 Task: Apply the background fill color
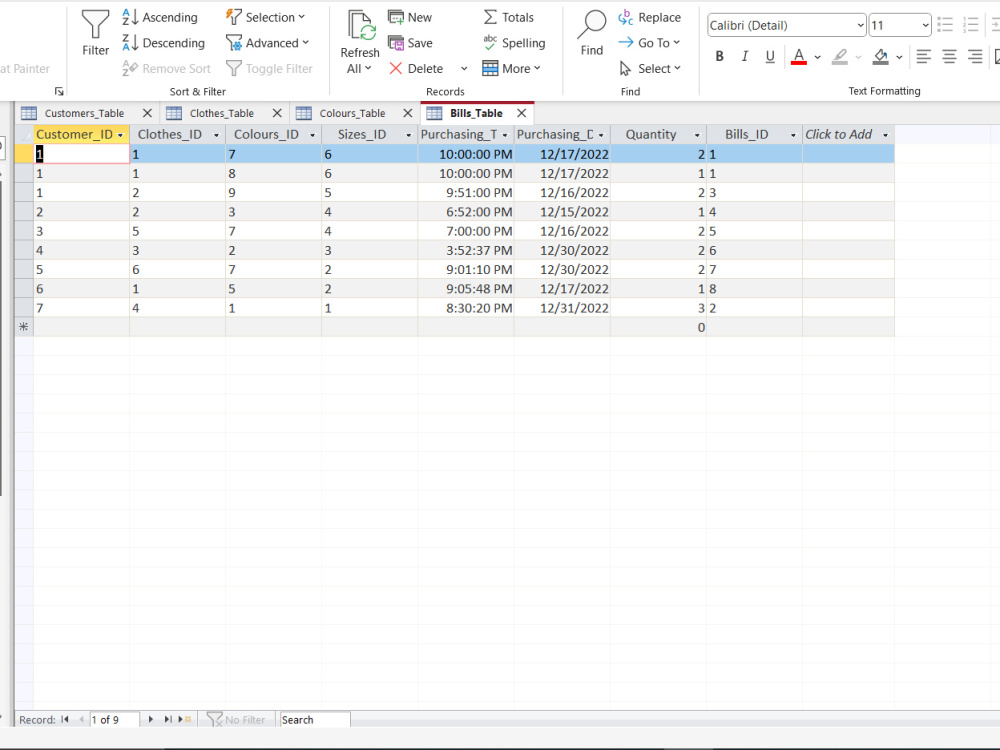tap(881, 56)
